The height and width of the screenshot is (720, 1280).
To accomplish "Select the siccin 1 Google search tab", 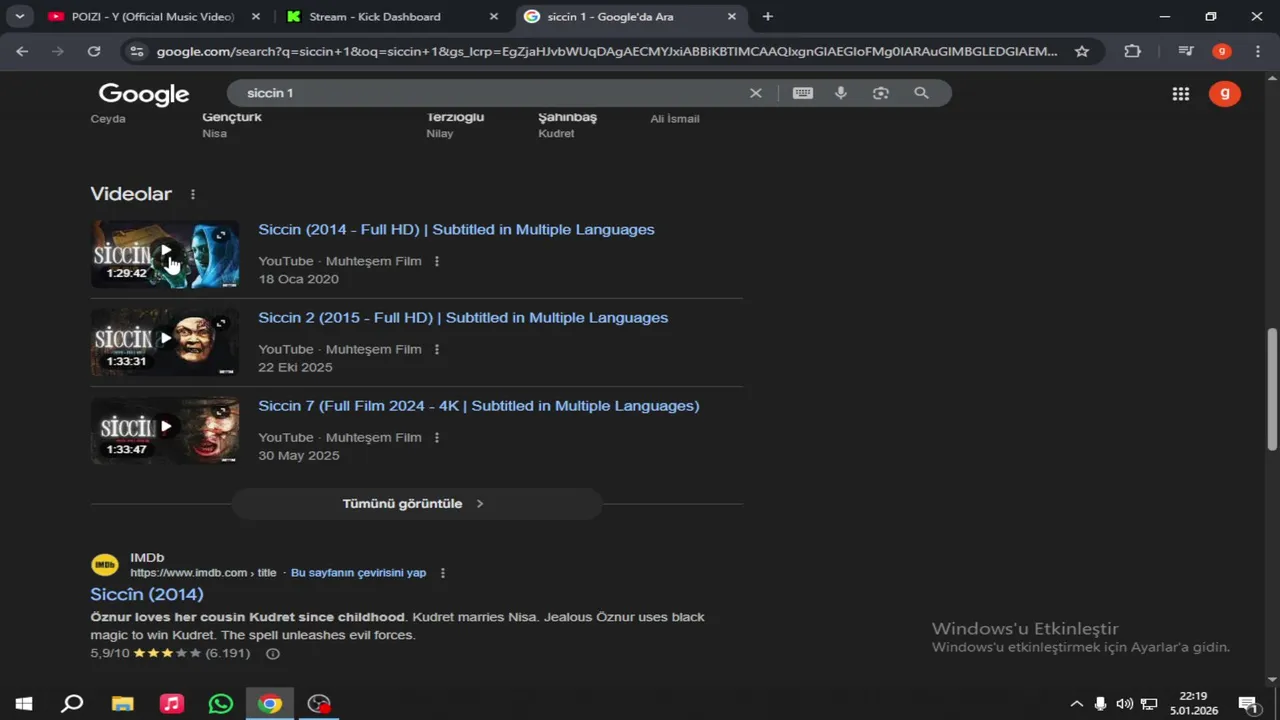I will click(631, 16).
